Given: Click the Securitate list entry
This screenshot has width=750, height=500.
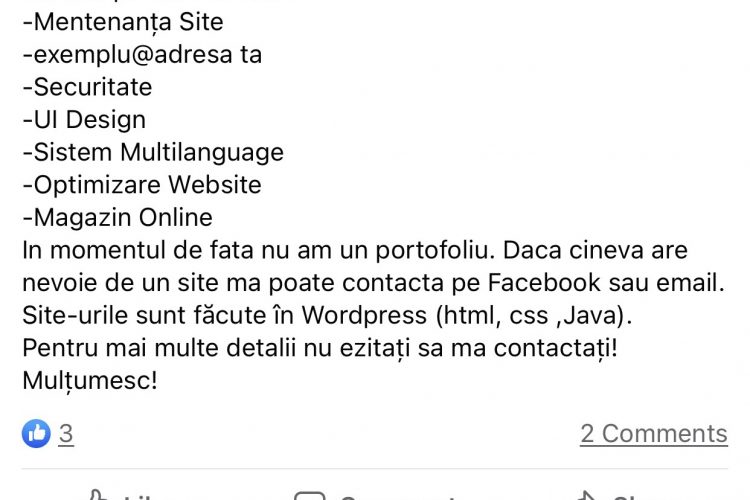Looking at the screenshot, I should point(87,87).
